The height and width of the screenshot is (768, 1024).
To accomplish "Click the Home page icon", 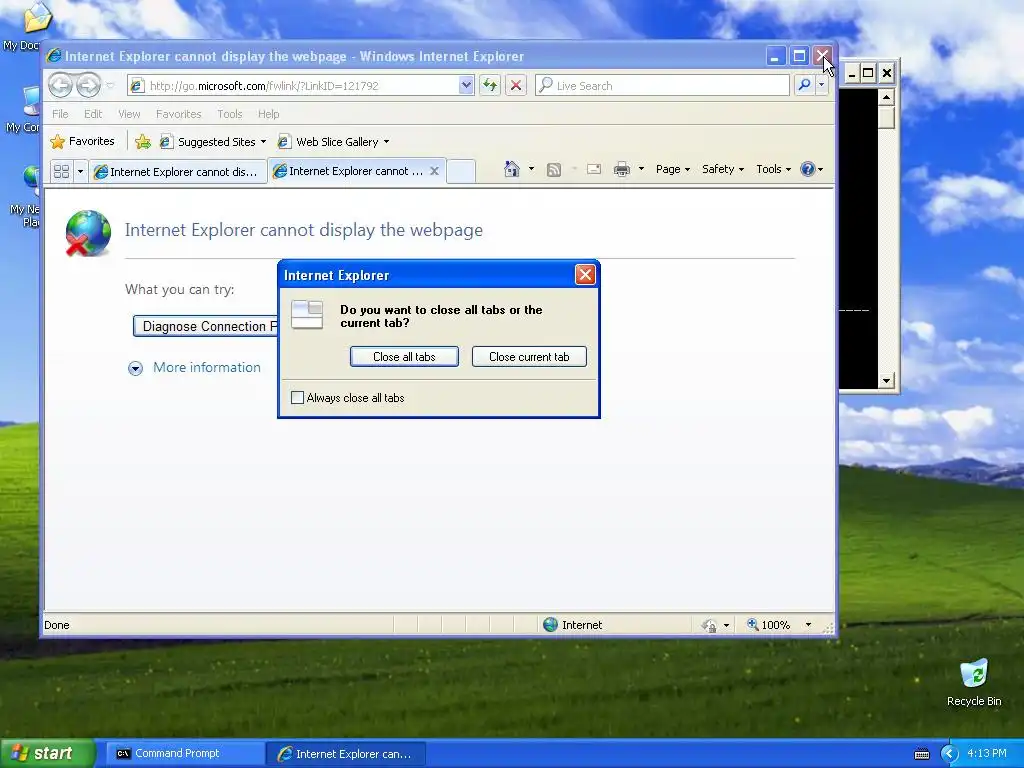I will pos(512,169).
